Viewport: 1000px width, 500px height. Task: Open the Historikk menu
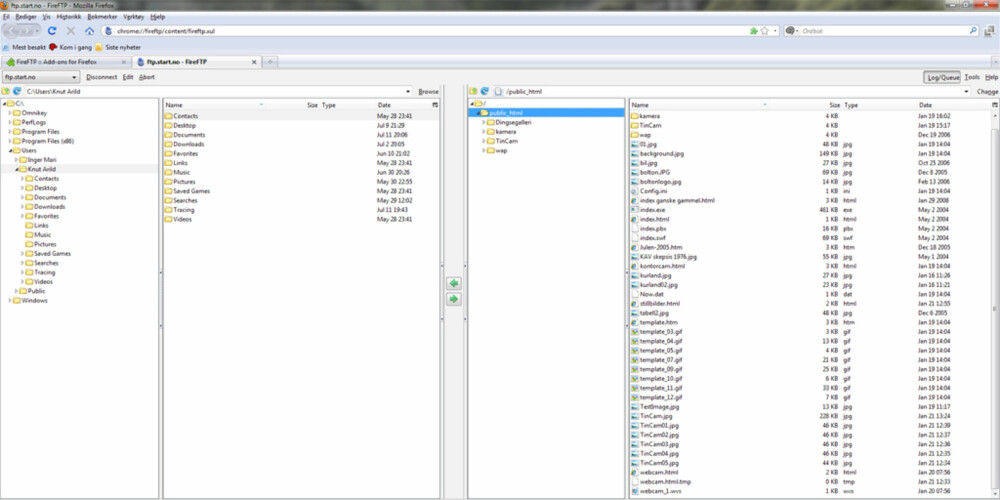tap(68, 17)
